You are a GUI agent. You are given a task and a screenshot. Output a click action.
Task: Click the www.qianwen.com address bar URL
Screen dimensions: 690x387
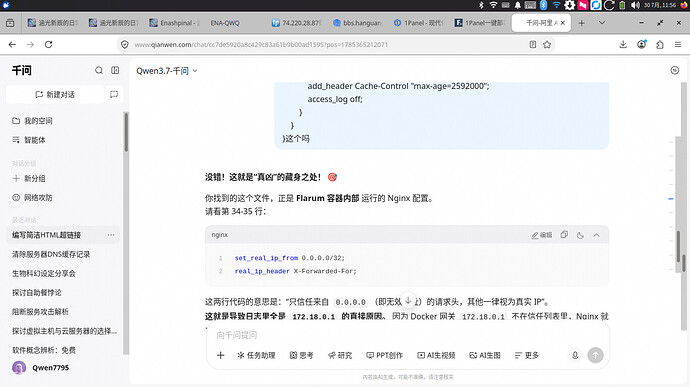point(261,44)
